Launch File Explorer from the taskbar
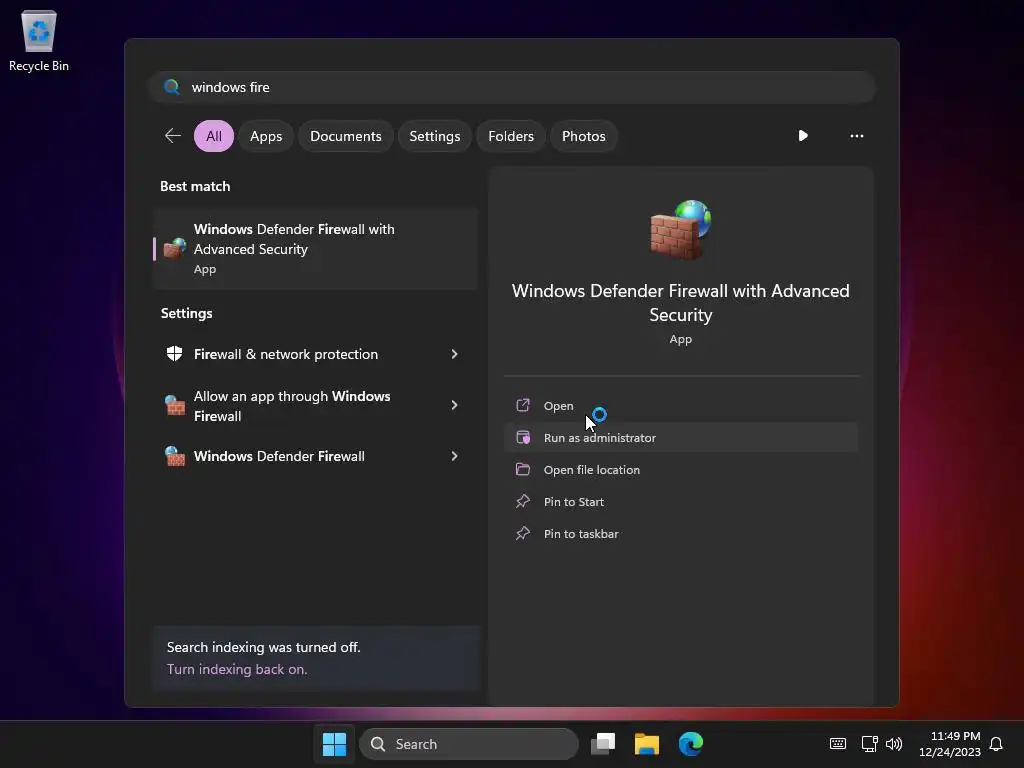The height and width of the screenshot is (768, 1024). [x=647, y=744]
